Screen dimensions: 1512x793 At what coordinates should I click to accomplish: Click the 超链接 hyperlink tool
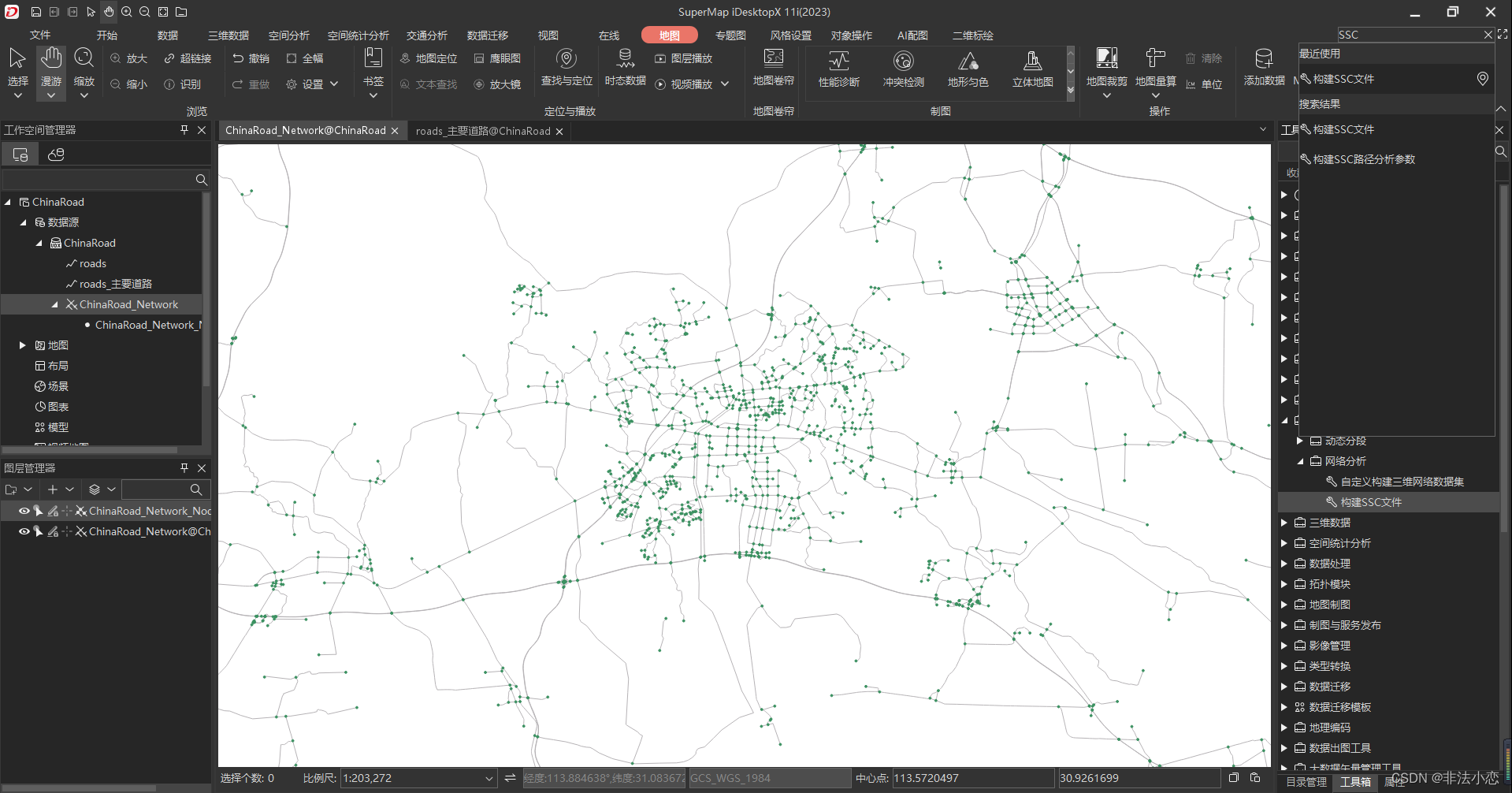188,58
